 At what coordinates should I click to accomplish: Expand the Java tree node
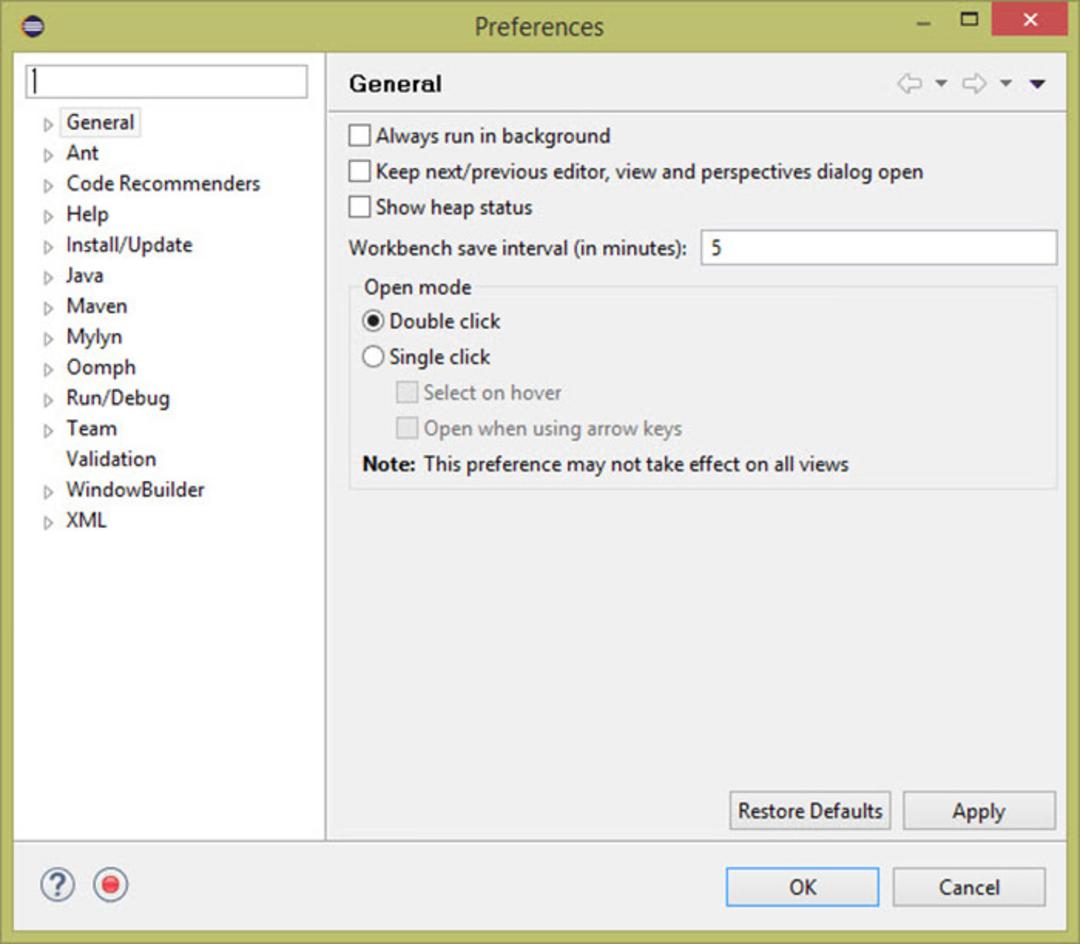48,277
